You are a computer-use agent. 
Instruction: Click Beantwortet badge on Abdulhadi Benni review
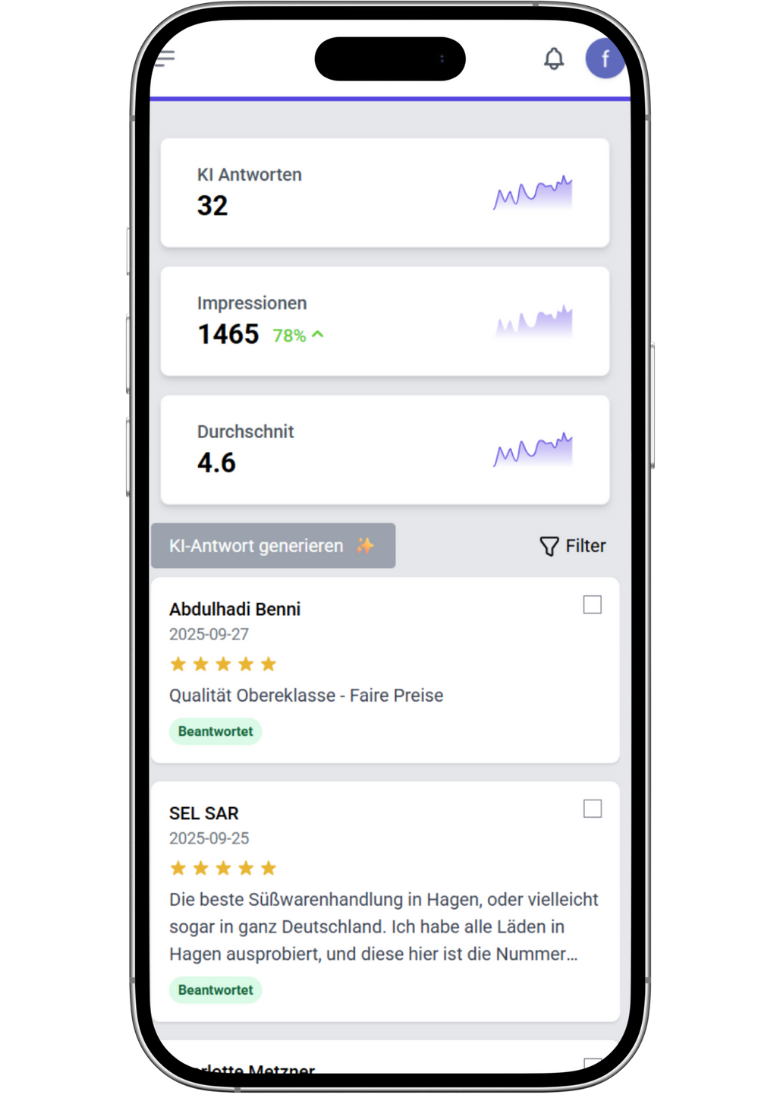tap(215, 731)
